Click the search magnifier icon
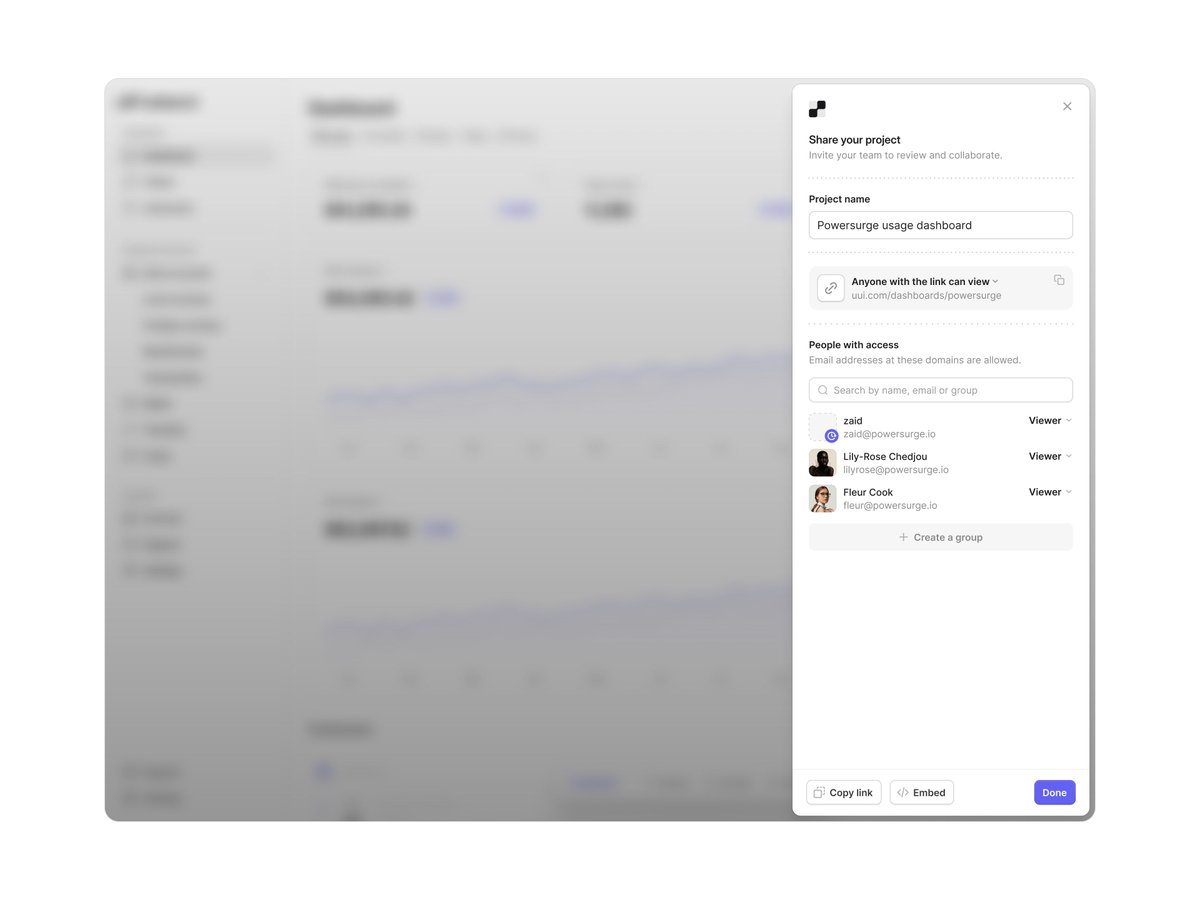The image size is (1200, 900). click(823, 390)
